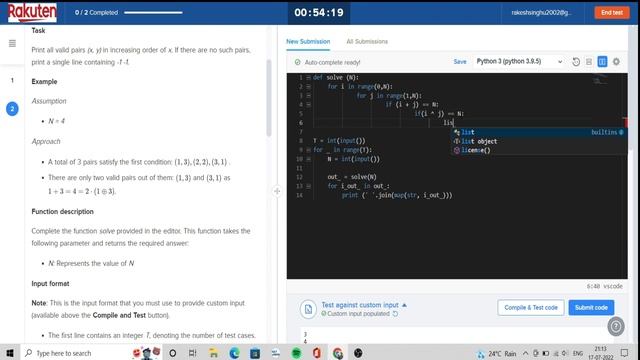Click the user email account label
Viewport: 640px width, 360px height.
541,13
